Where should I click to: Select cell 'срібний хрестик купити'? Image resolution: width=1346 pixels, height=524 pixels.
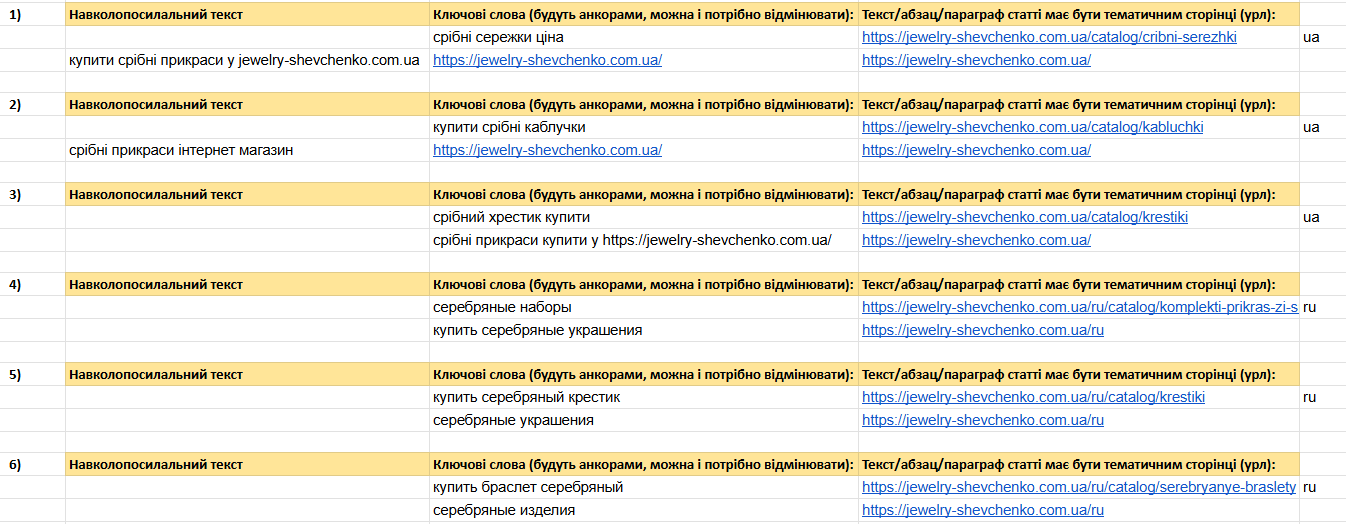(x=511, y=217)
